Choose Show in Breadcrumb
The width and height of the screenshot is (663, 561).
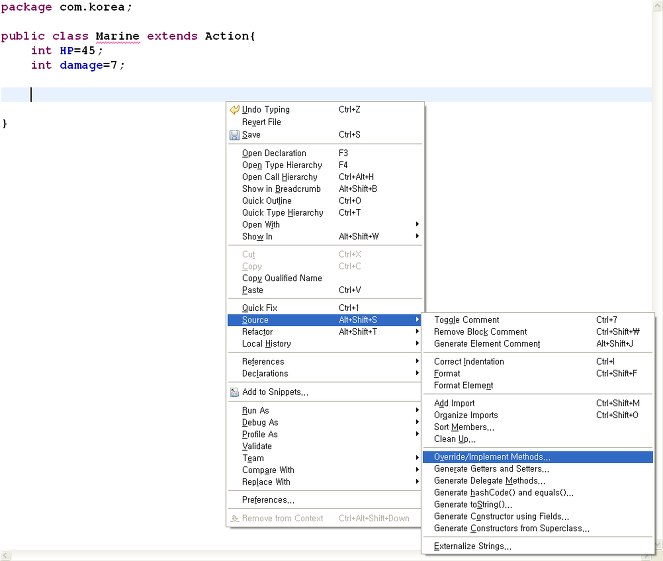click(325, 189)
